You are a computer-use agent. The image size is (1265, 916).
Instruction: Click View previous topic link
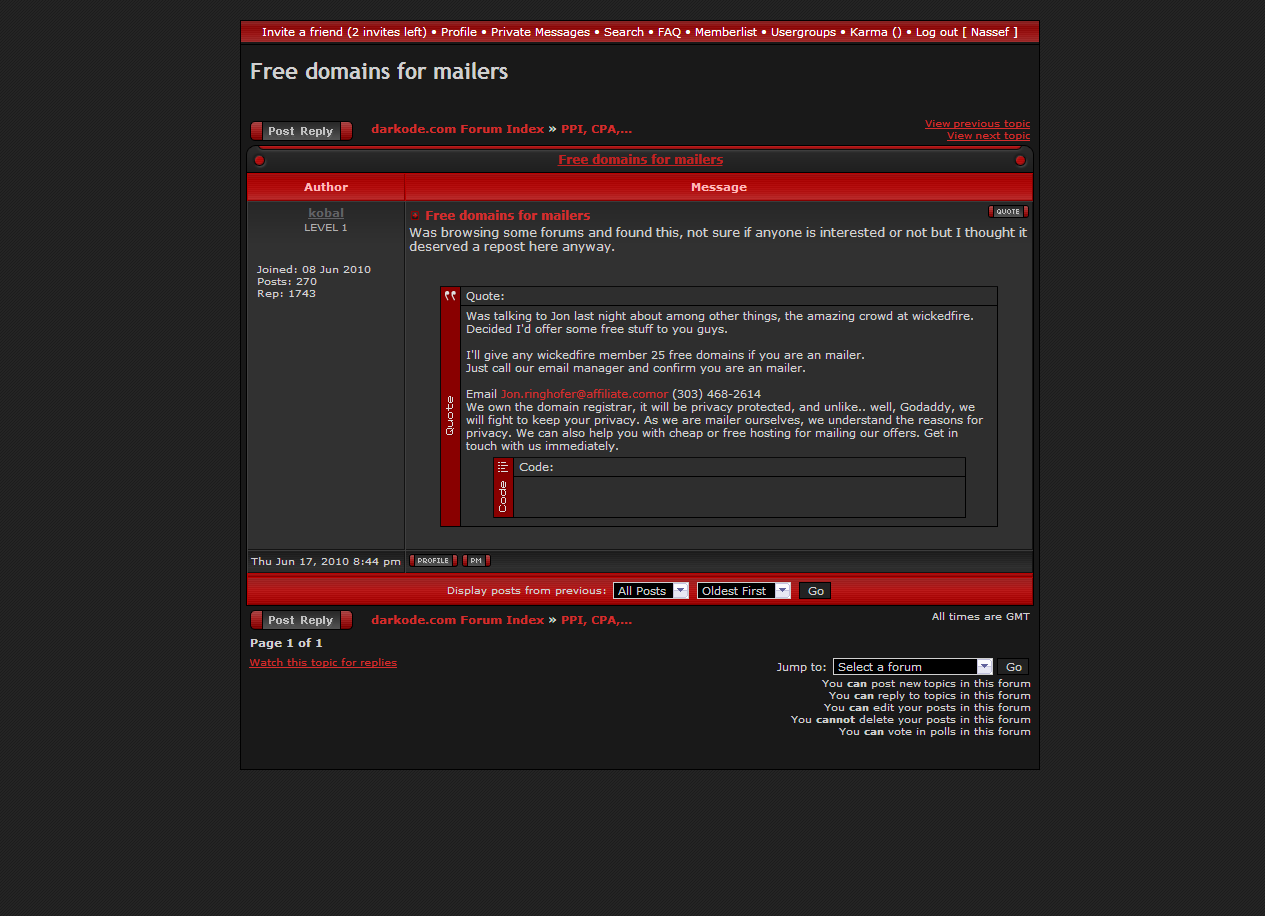976,124
